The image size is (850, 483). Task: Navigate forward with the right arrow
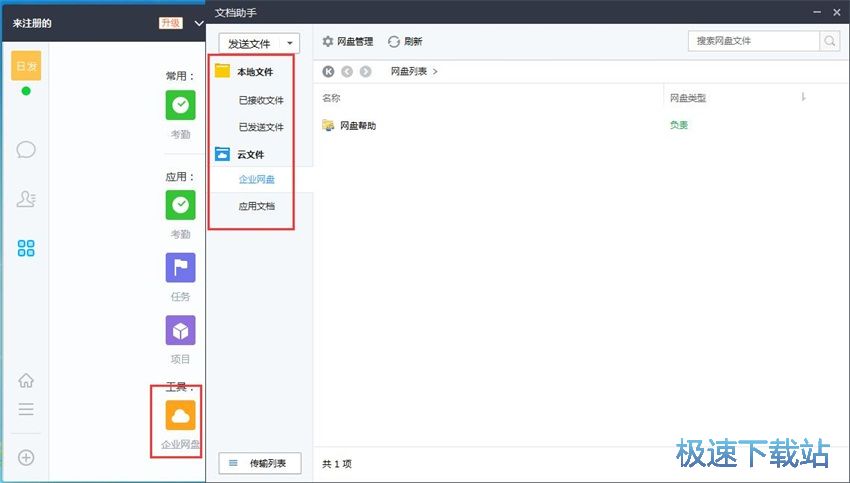pyautogui.click(x=365, y=72)
